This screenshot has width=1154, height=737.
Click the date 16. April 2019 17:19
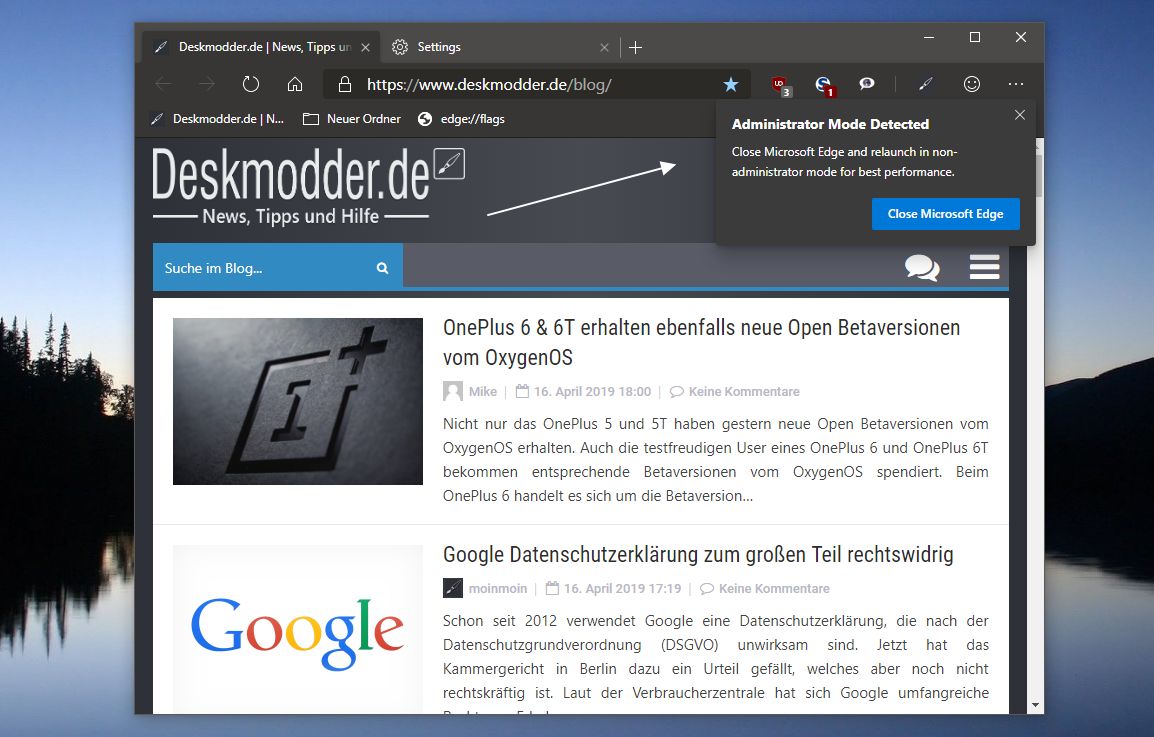(x=623, y=588)
